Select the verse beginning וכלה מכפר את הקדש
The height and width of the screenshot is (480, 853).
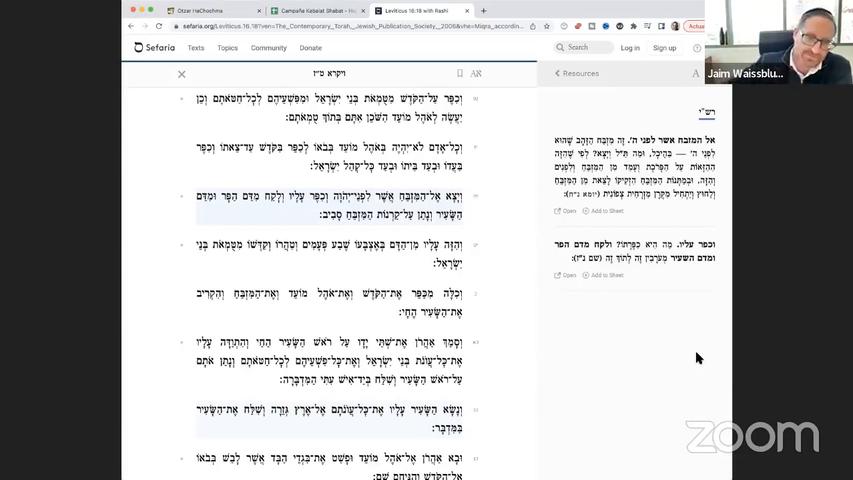[329, 303]
